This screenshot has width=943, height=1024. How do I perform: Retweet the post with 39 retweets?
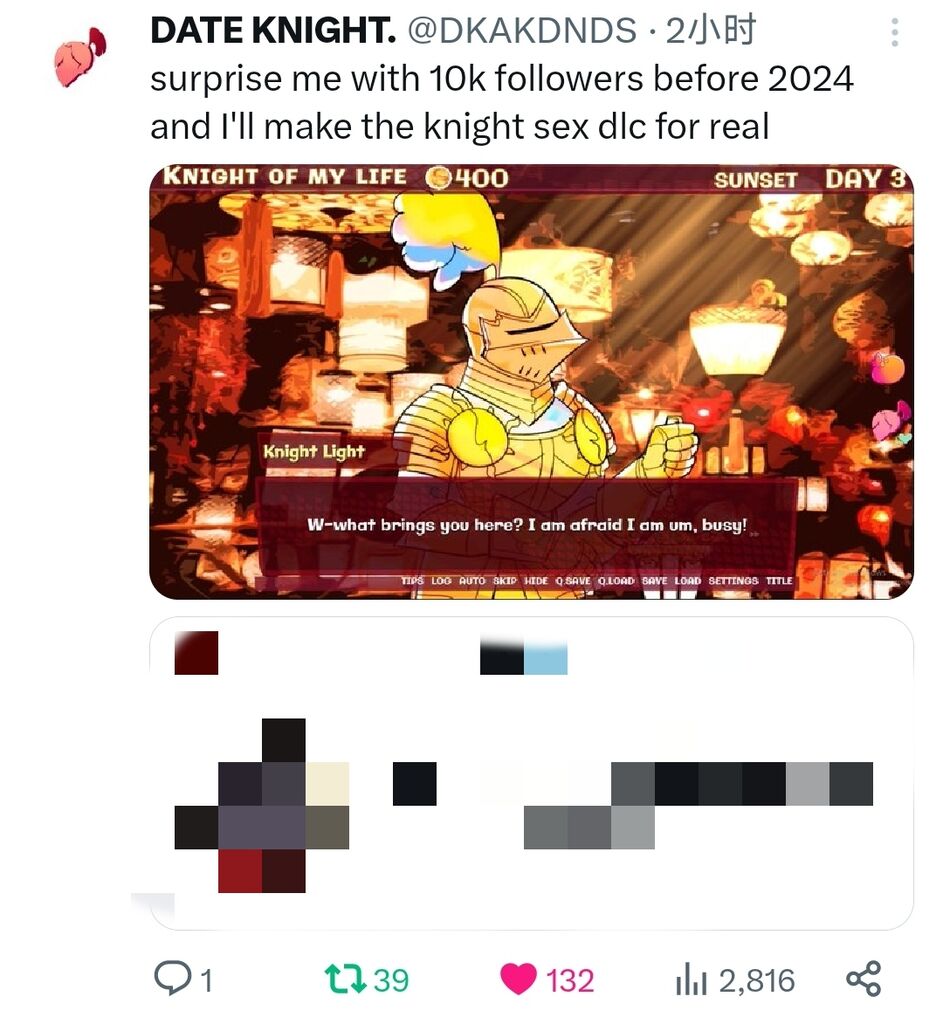(345, 979)
